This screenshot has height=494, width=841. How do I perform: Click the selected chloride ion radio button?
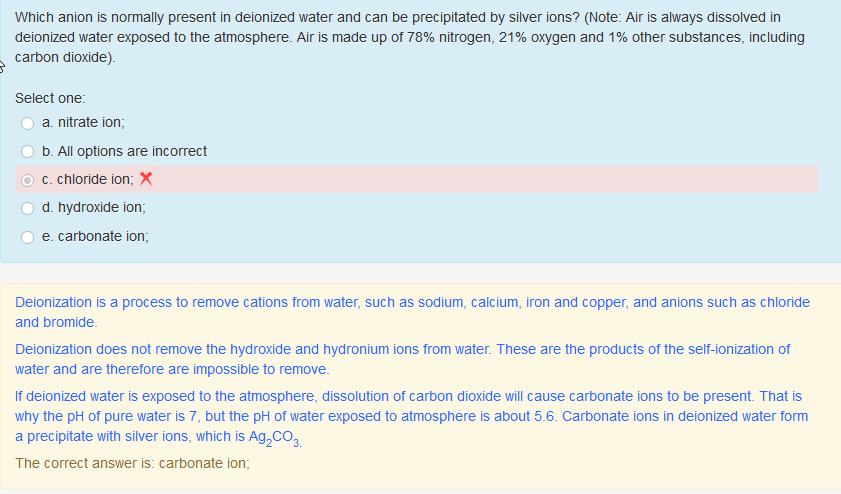click(x=28, y=180)
